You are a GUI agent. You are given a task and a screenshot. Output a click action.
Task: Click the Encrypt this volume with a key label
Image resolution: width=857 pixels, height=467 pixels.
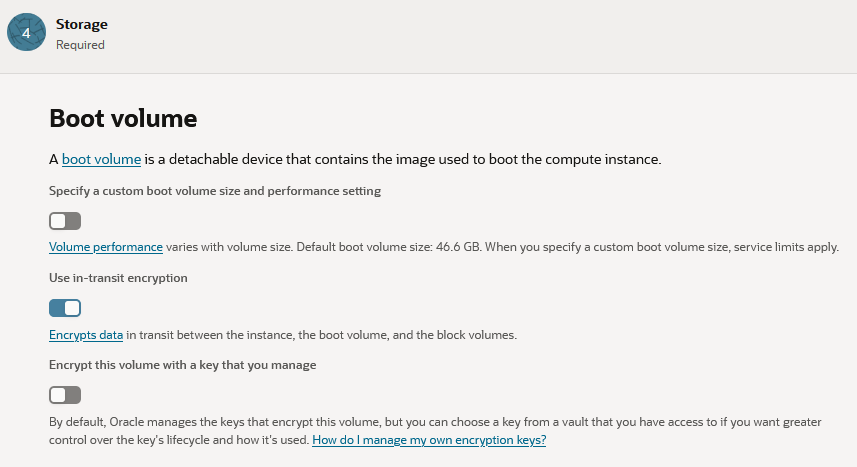[x=182, y=365]
